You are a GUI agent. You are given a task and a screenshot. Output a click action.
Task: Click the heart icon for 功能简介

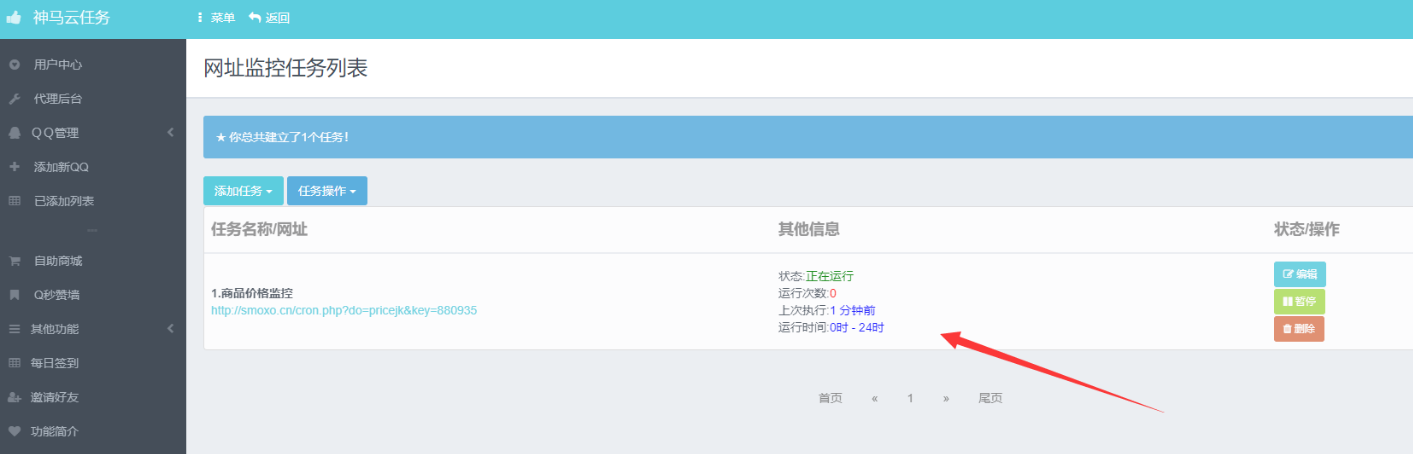(x=14, y=432)
